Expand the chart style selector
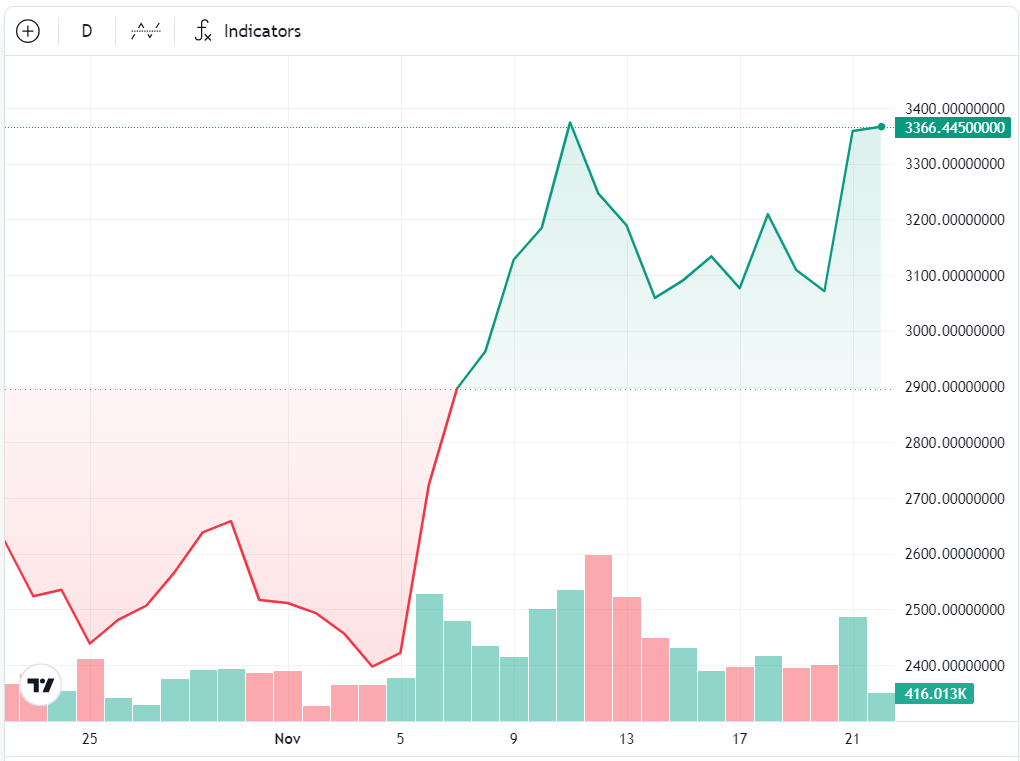Image resolution: width=1020 pixels, height=761 pixels. (x=144, y=30)
